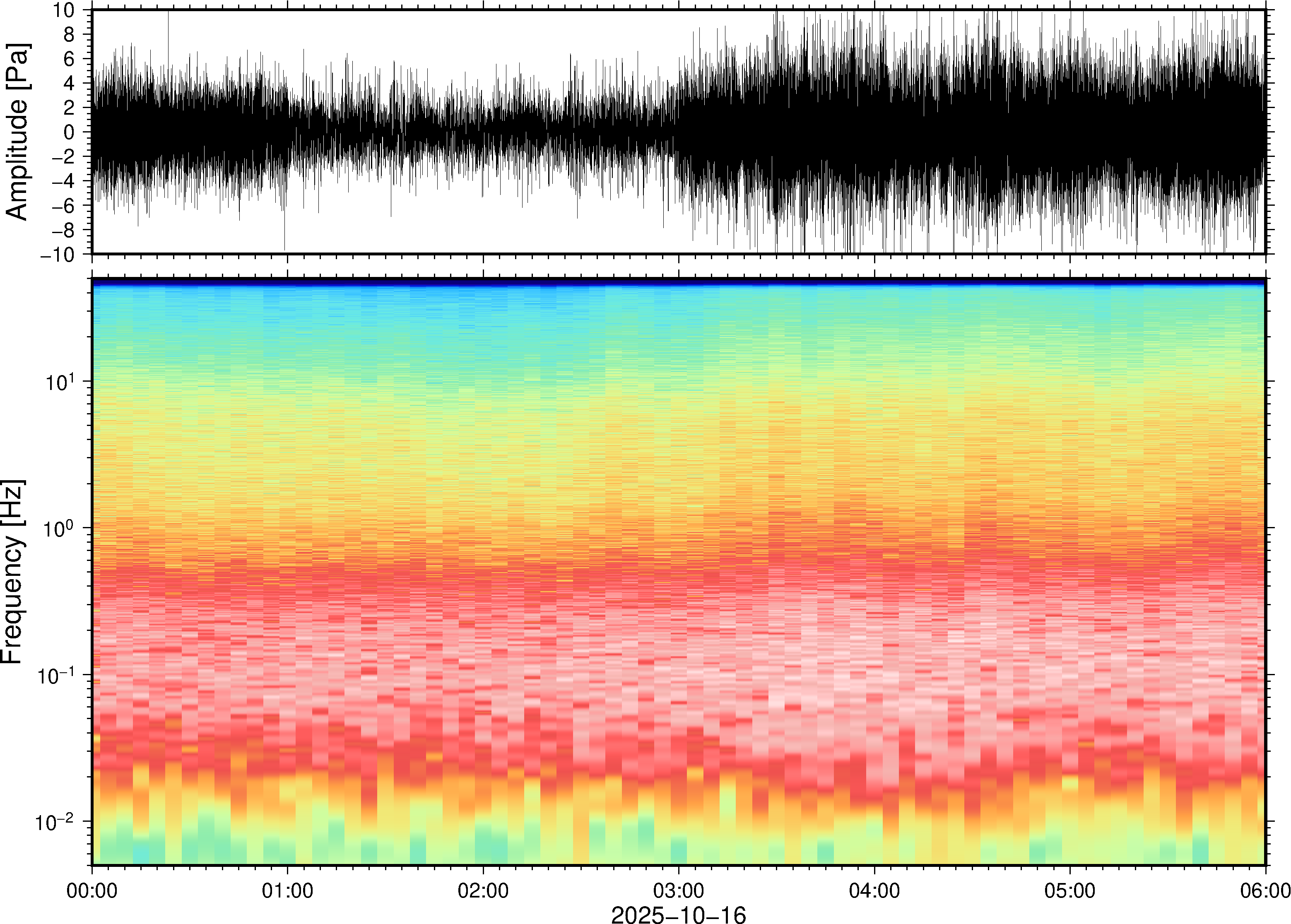The image size is (1291, 924).
Task: Click the 0 amplitude tick label
Action: tap(69, 132)
